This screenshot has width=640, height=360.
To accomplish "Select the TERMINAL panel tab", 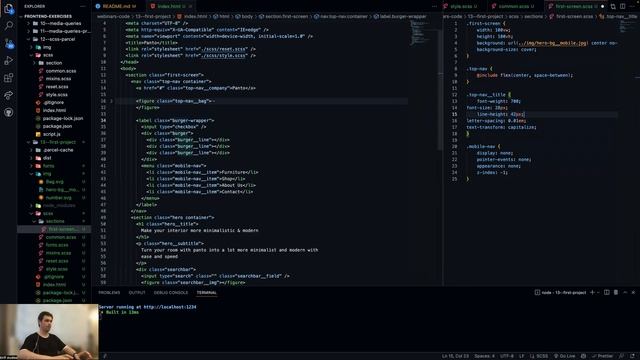I will coord(207,293).
